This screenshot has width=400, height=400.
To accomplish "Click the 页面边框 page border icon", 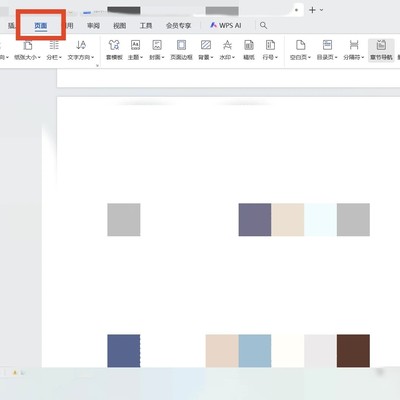I will click(x=181, y=50).
